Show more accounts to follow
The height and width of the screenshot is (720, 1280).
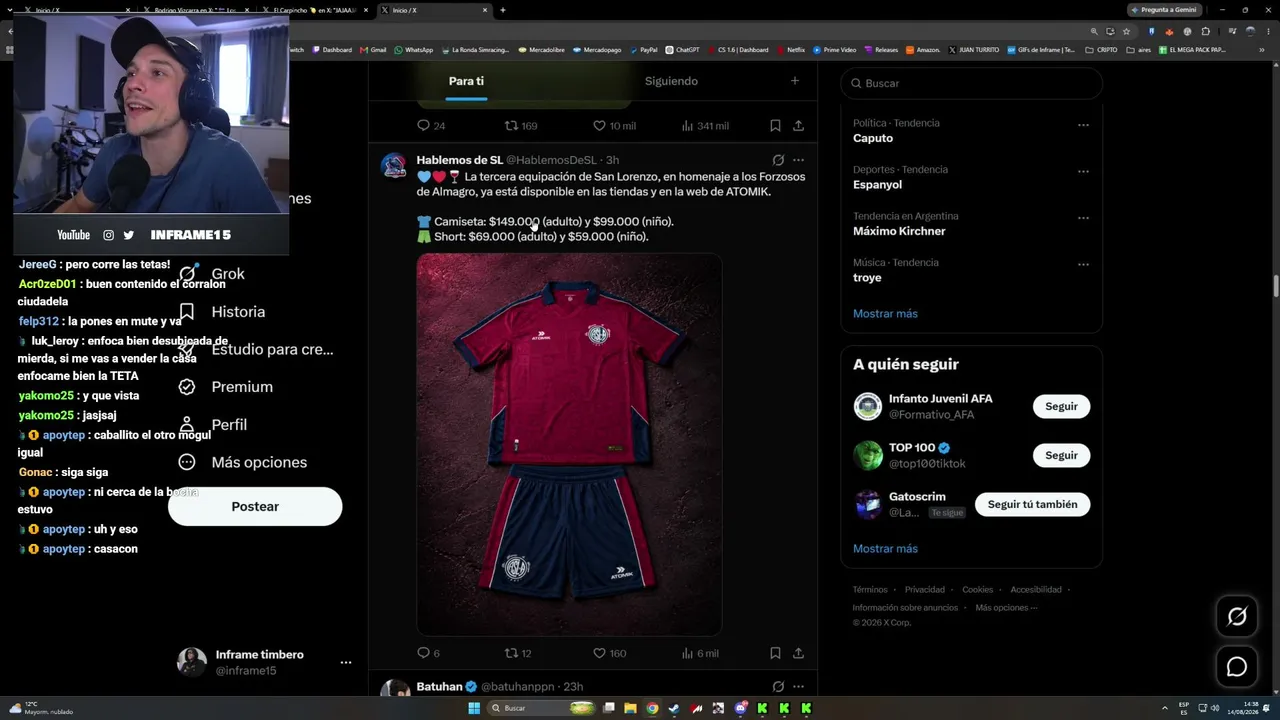click(x=885, y=548)
